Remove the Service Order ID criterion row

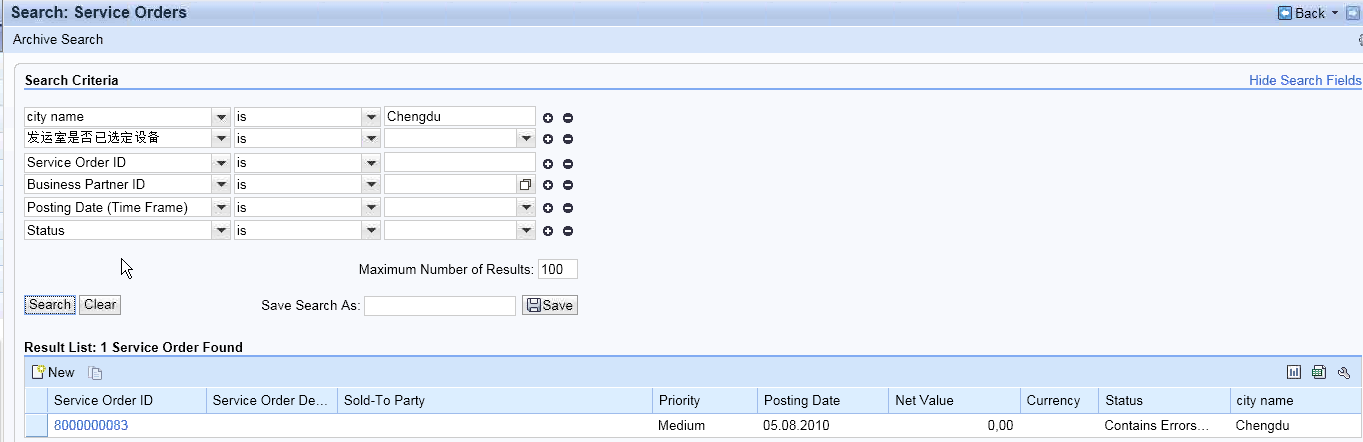(x=568, y=164)
